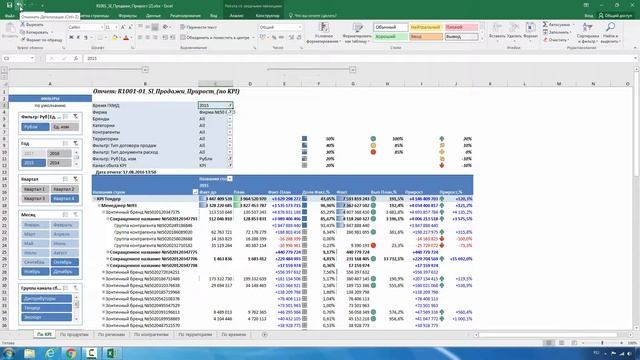The height and width of the screenshot is (360, 640).
Task: Collapse the KPI Тендер row
Action: coord(94,199)
